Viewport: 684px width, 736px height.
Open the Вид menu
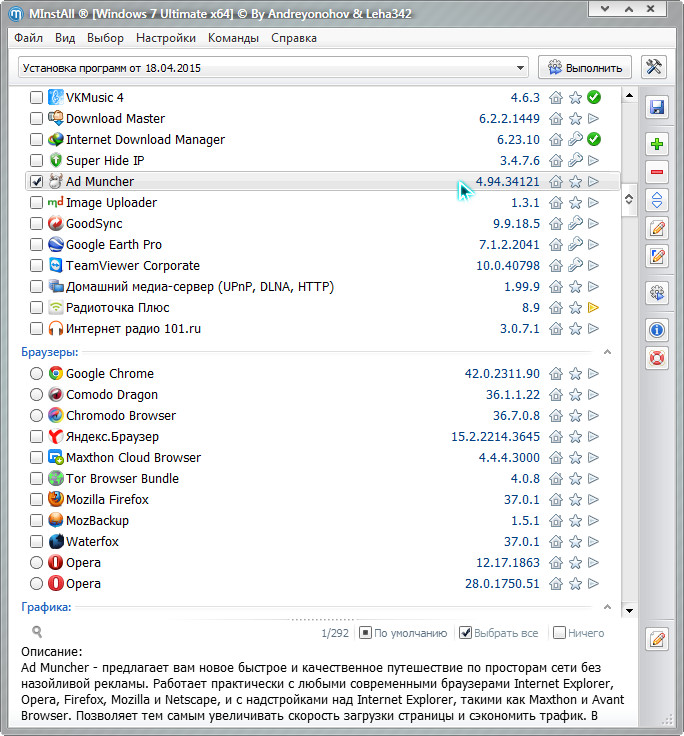click(65, 38)
